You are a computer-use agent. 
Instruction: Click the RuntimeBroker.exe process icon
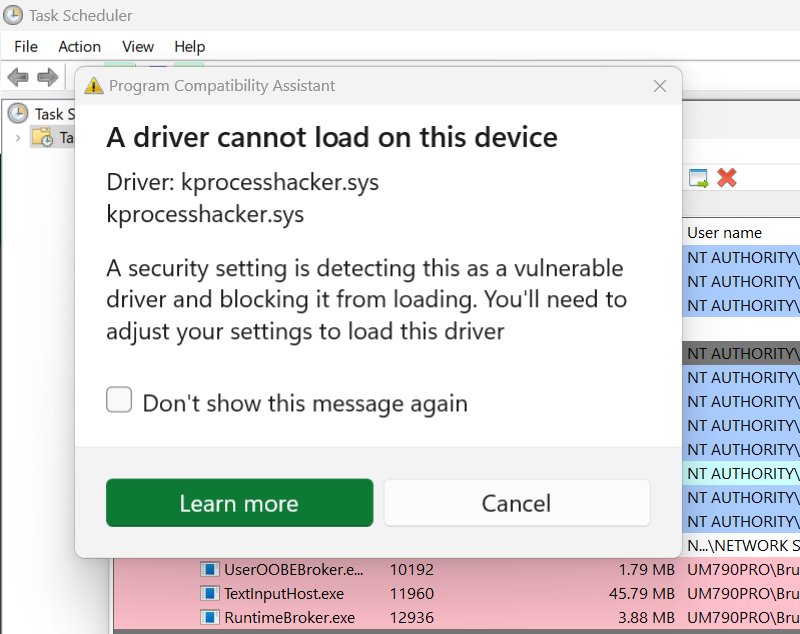(x=209, y=618)
